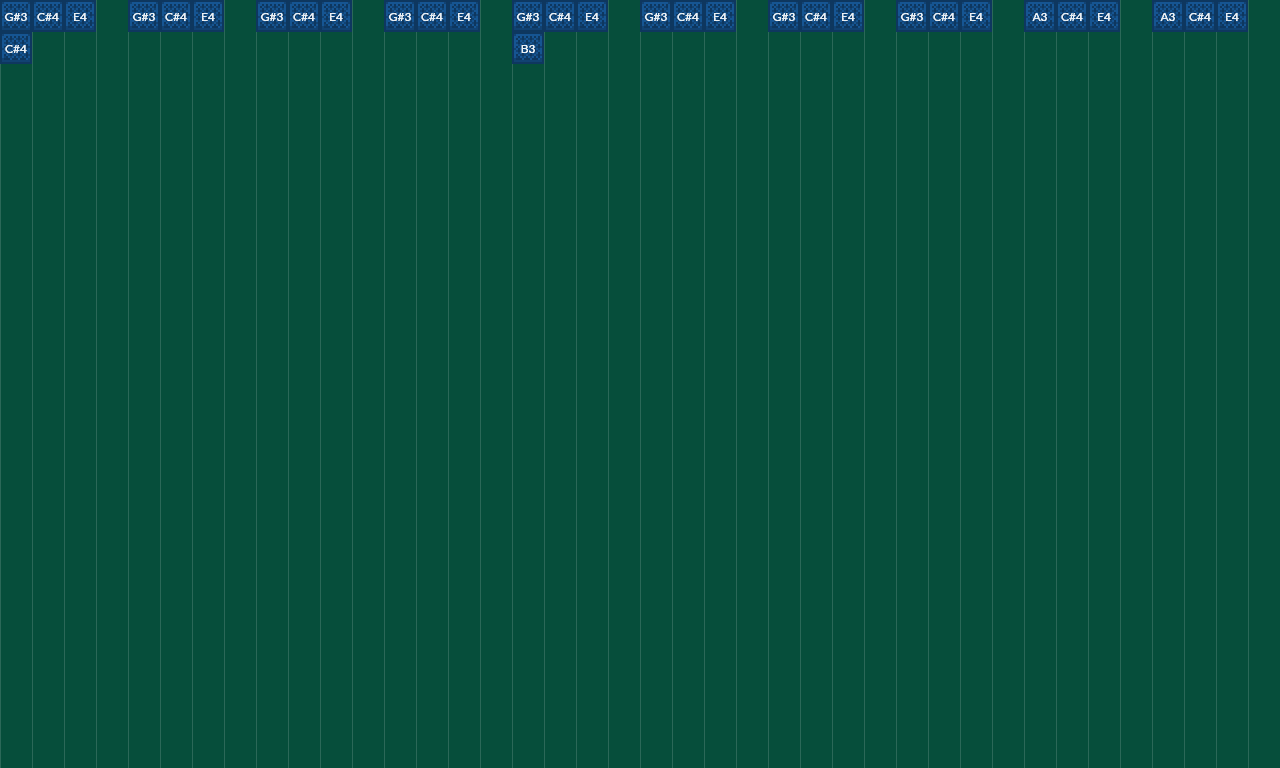Screen dimensions: 1280x768
Task: Select the C#4 note in the second row
Action: [16, 48]
